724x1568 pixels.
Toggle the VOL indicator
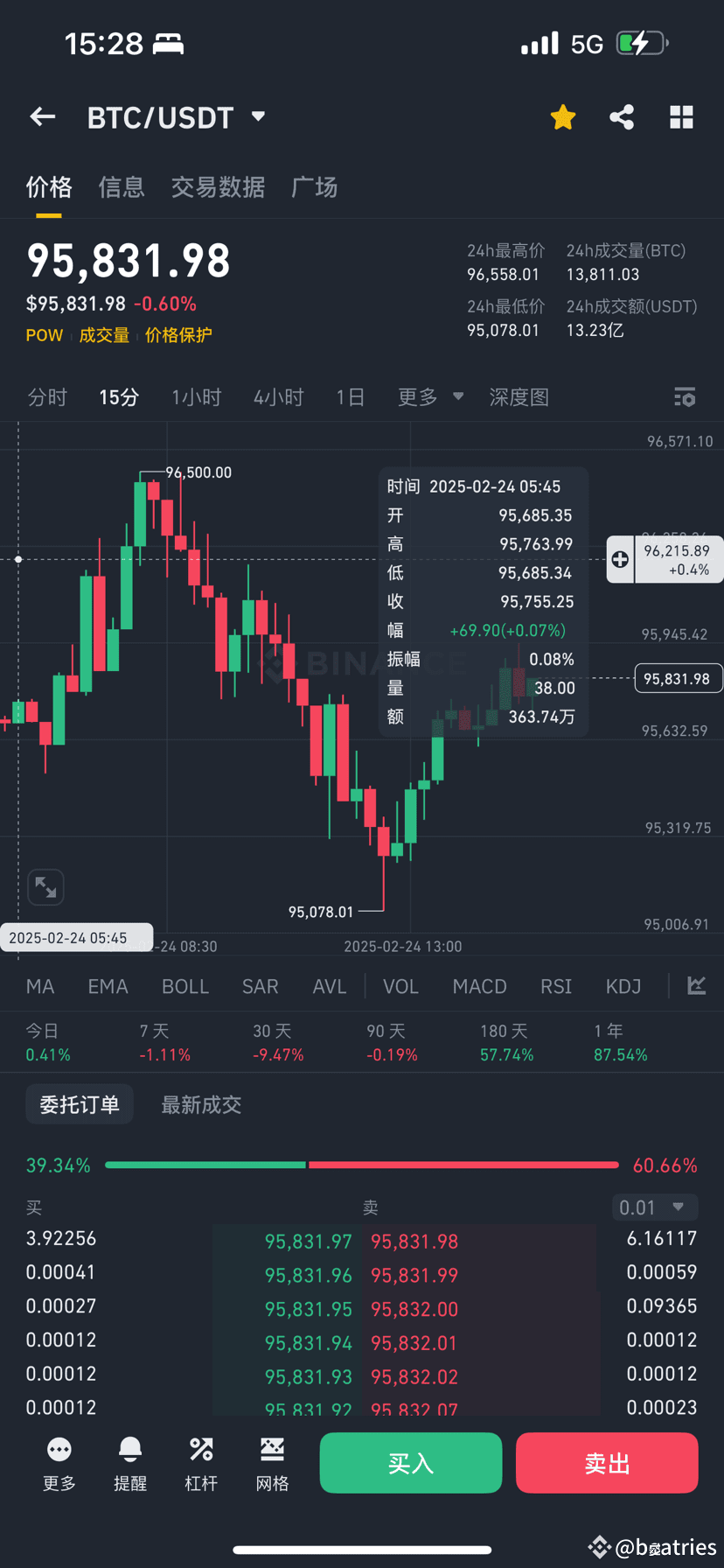tap(400, 986)
